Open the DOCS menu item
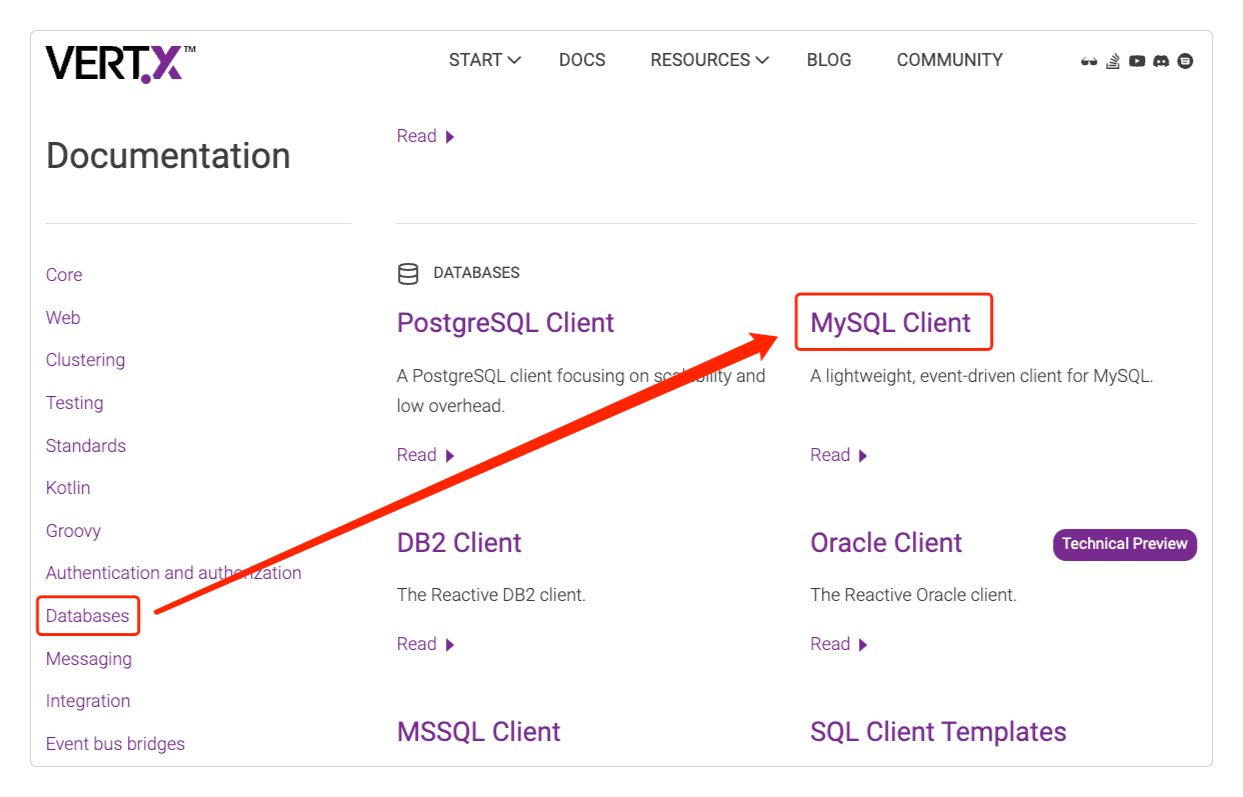 point(582,60)
